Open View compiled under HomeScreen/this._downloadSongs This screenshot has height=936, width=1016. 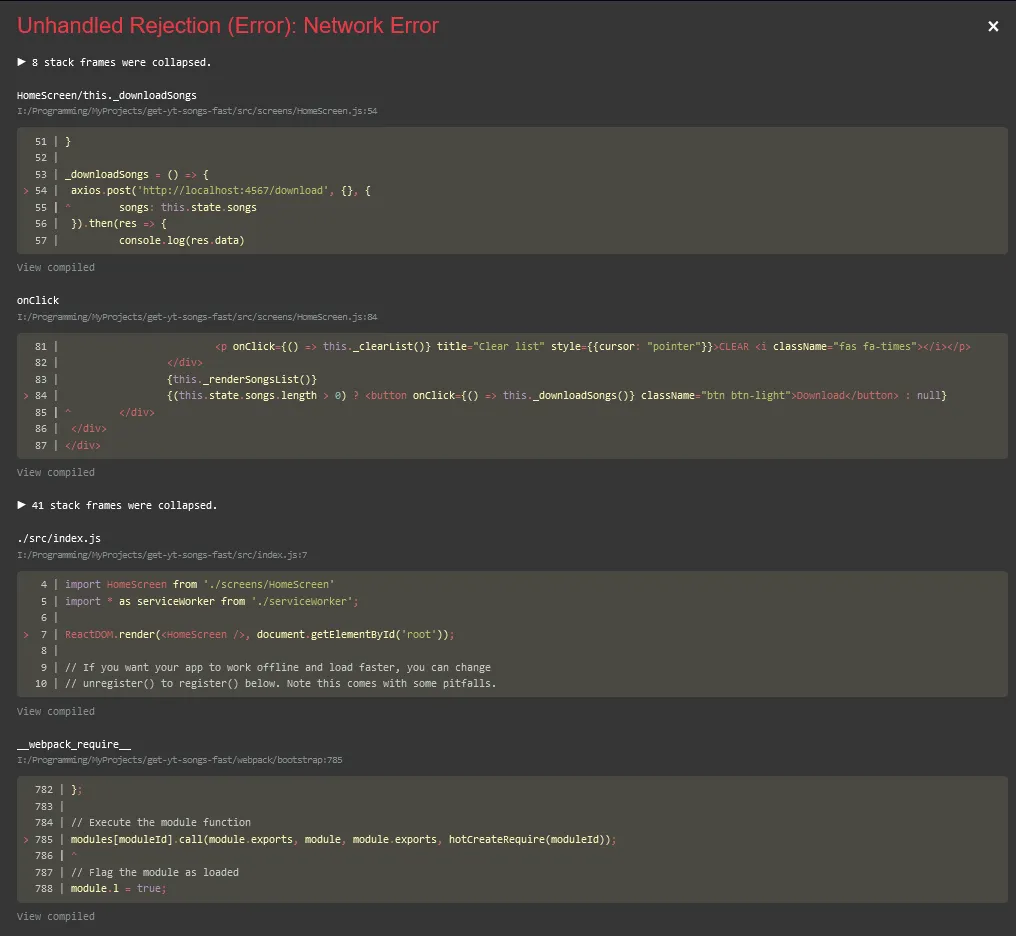56,268
